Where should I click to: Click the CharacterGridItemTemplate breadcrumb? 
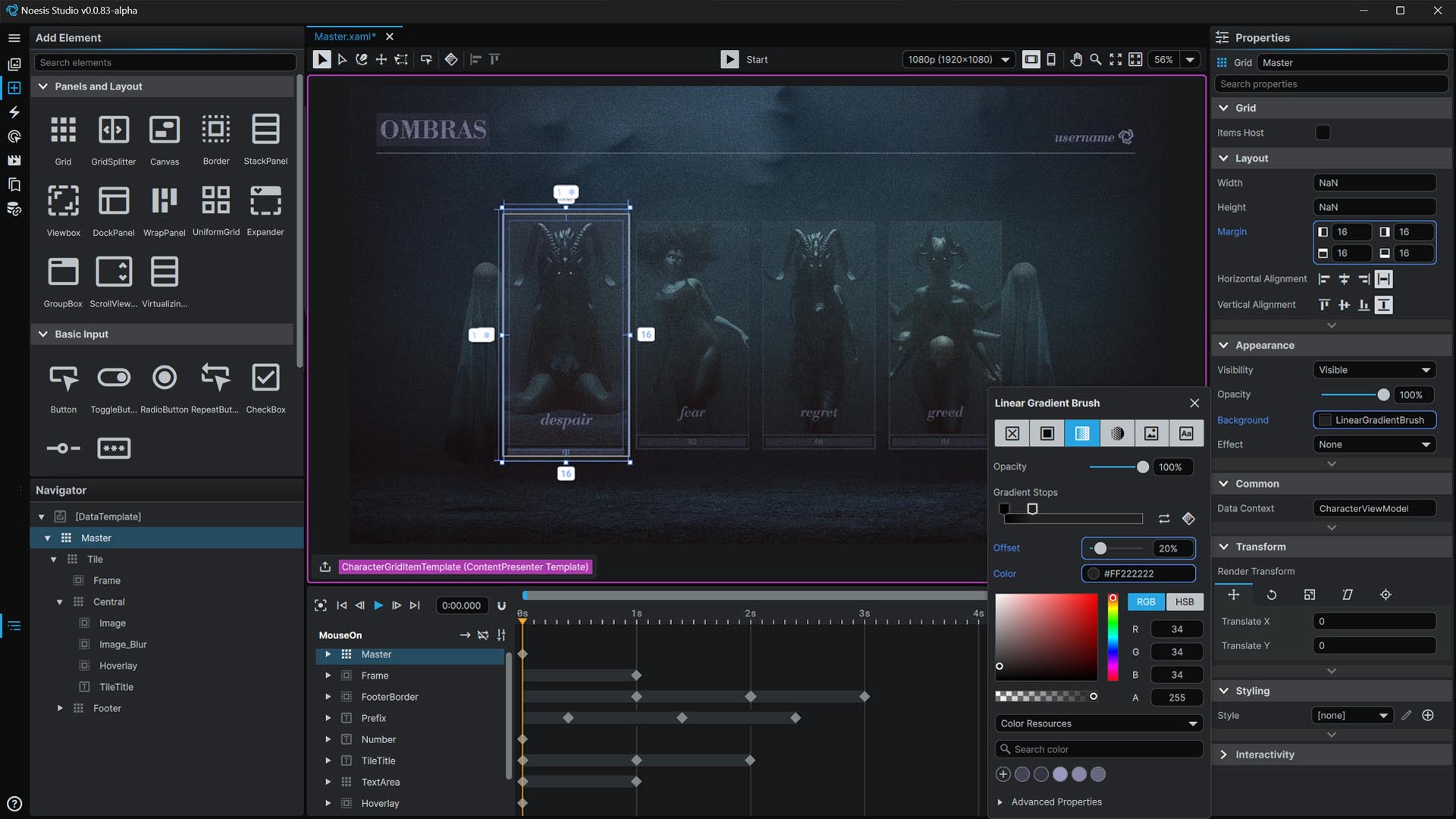pyautogui.click(x=465, y=566)
